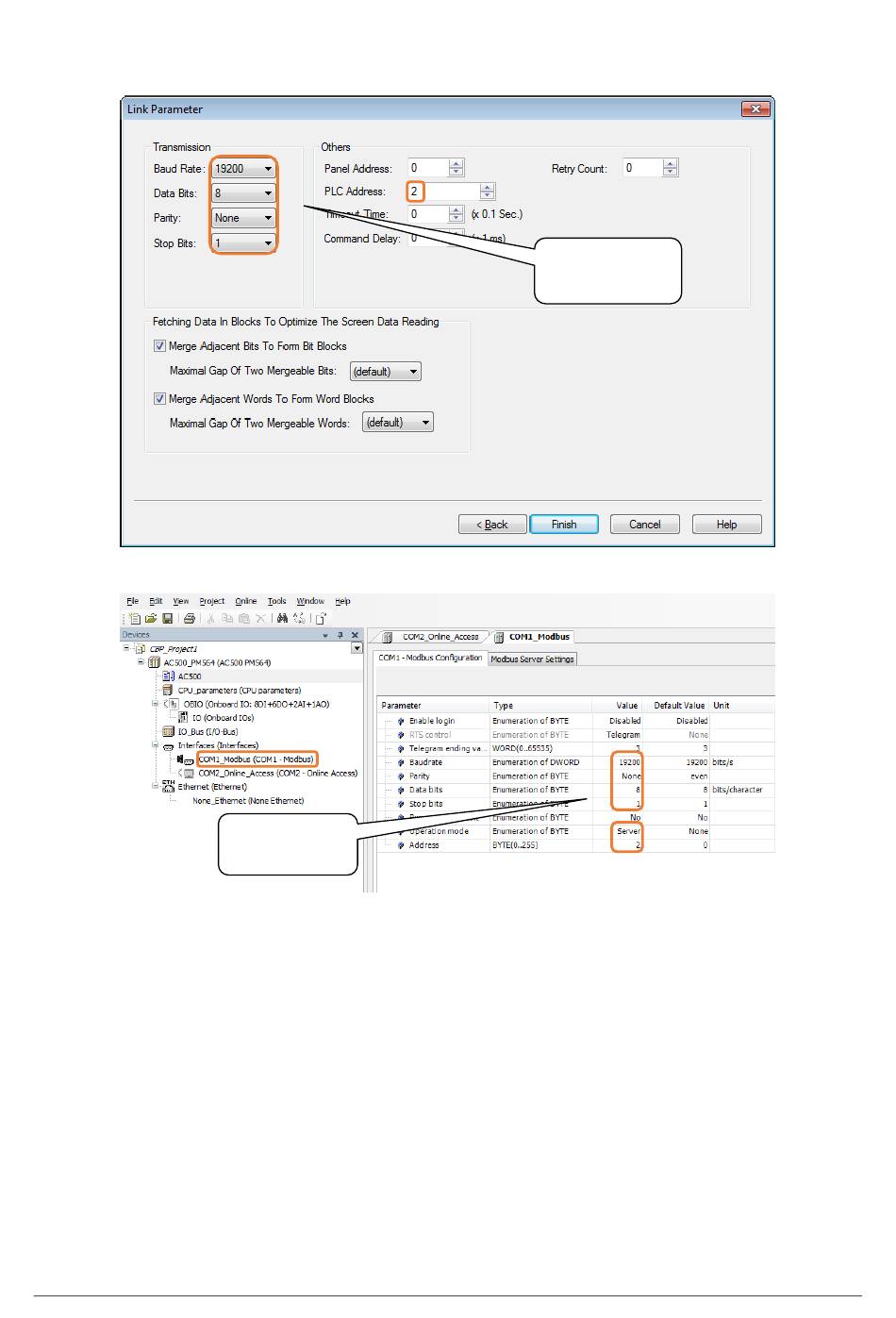Click the Panel Address input field

pyautogui.click(x=428, y=168)
